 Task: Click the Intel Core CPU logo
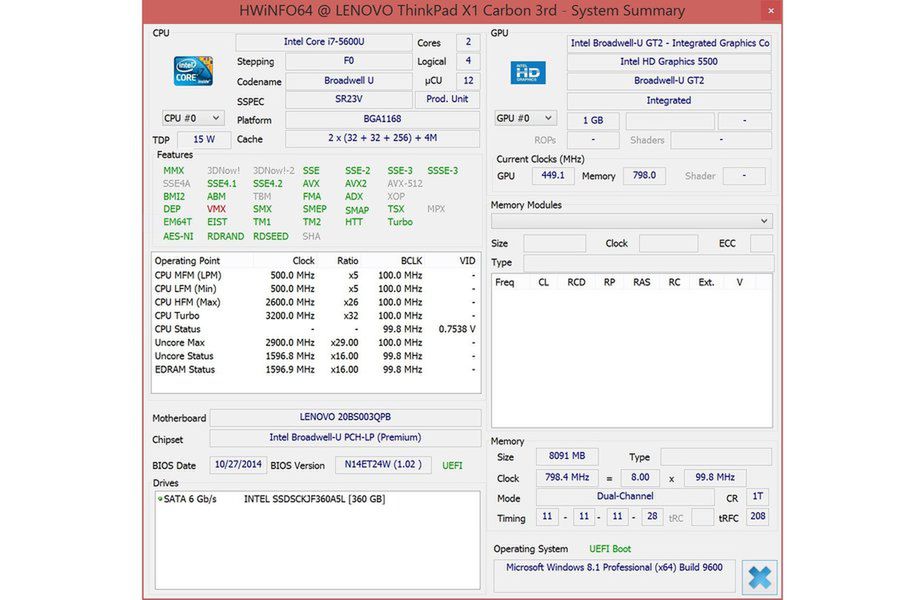click(193, 71)
